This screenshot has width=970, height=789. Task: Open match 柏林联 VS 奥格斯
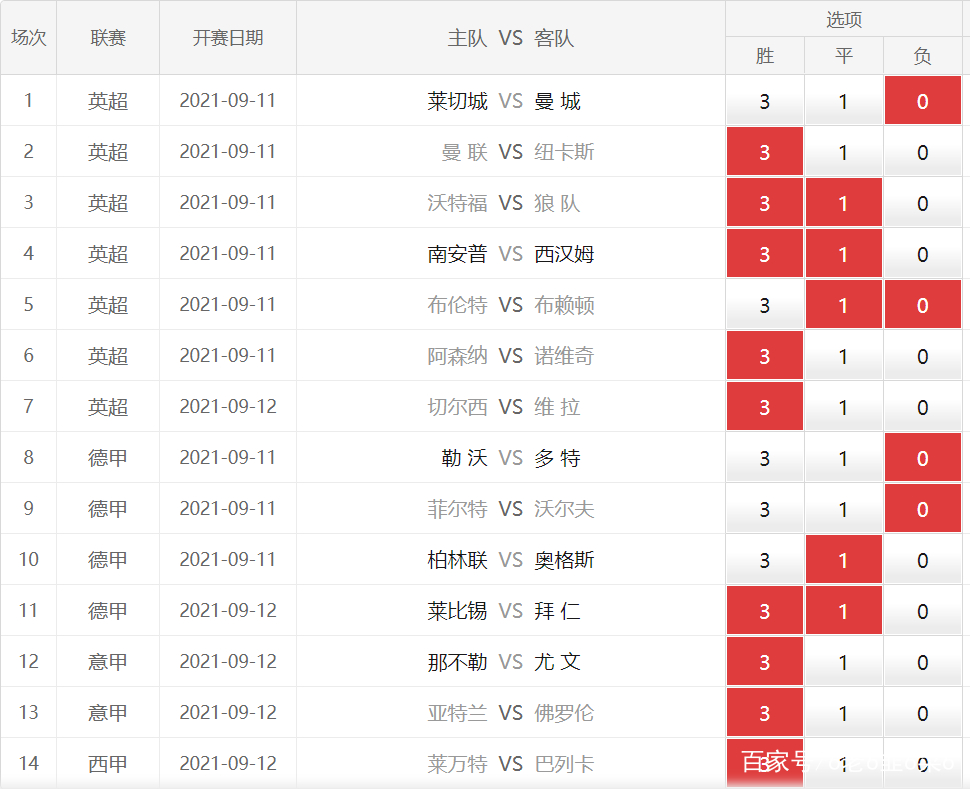coord(510,559)
